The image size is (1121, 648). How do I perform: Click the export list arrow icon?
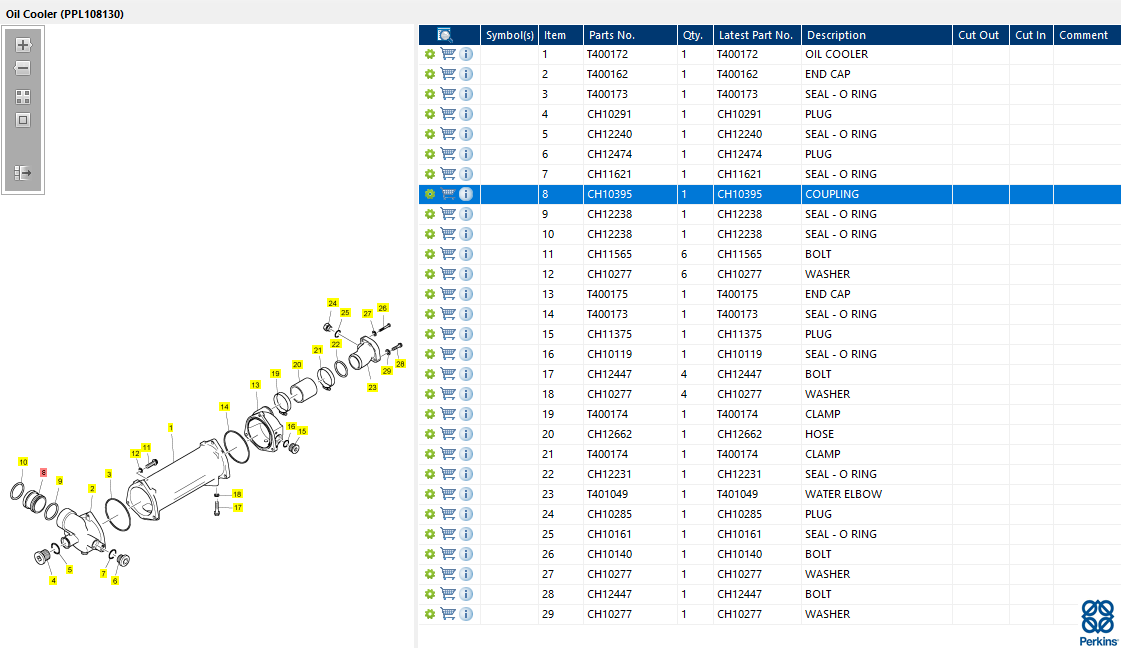[23, 172]
